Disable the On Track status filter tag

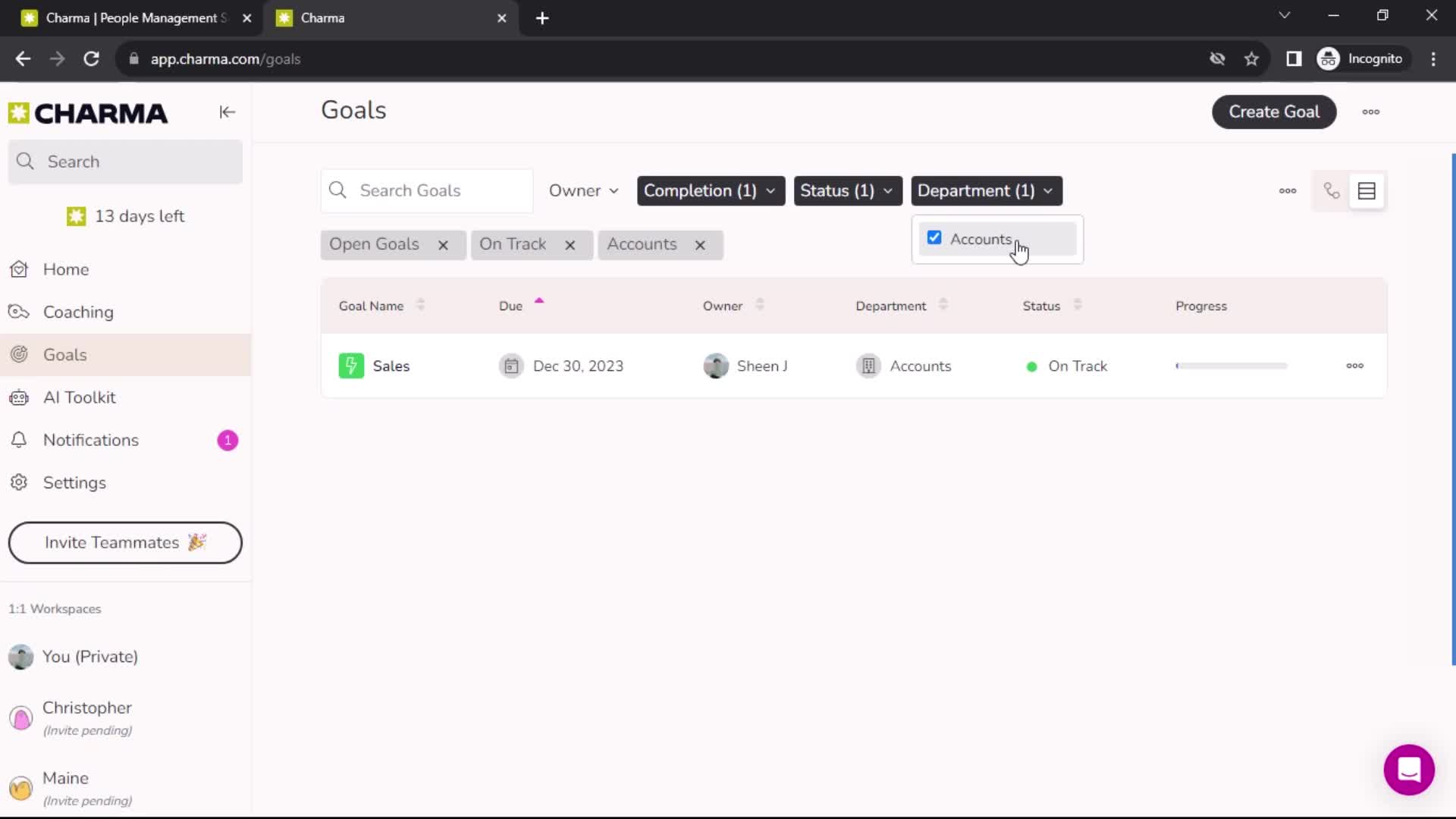(x=570, y=244)
